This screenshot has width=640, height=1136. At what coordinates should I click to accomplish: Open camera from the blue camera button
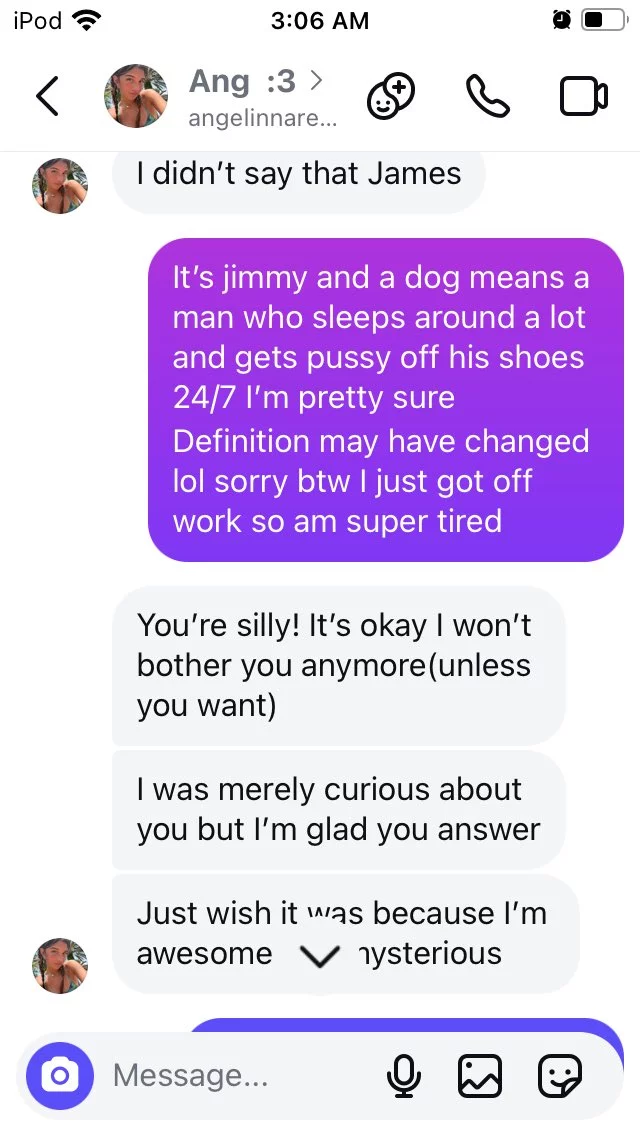60,1076
